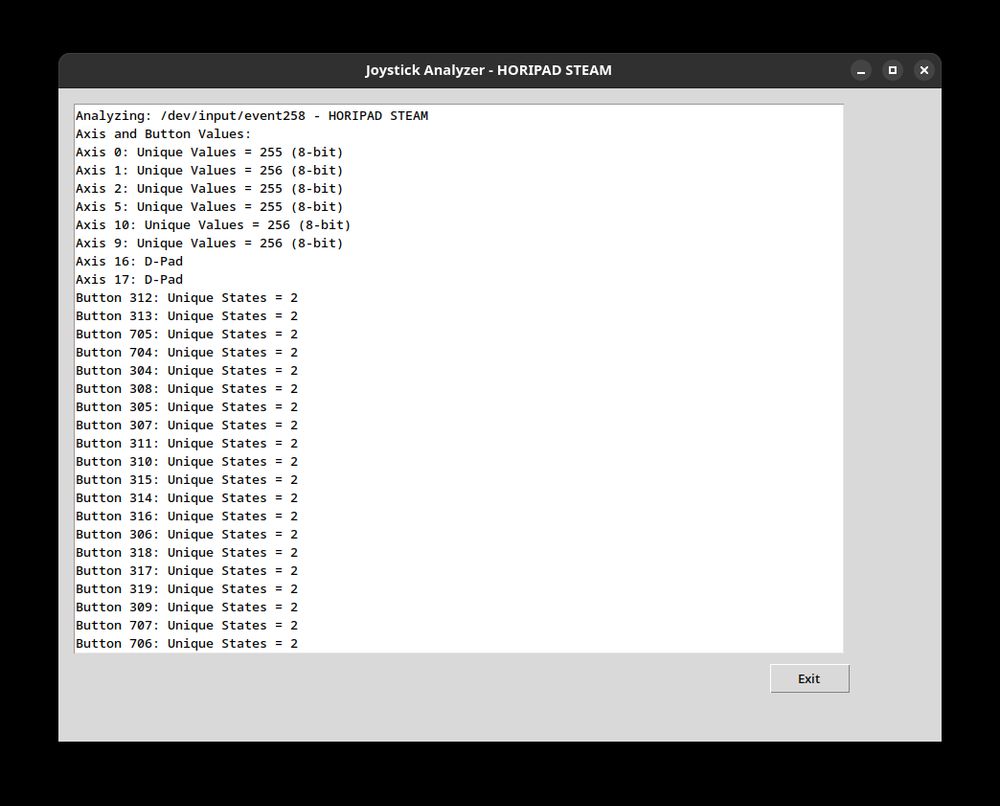The image size is (1000, 806).
Task: Click the 'Button 308: Unique States' line
Action: coord(187,388)
